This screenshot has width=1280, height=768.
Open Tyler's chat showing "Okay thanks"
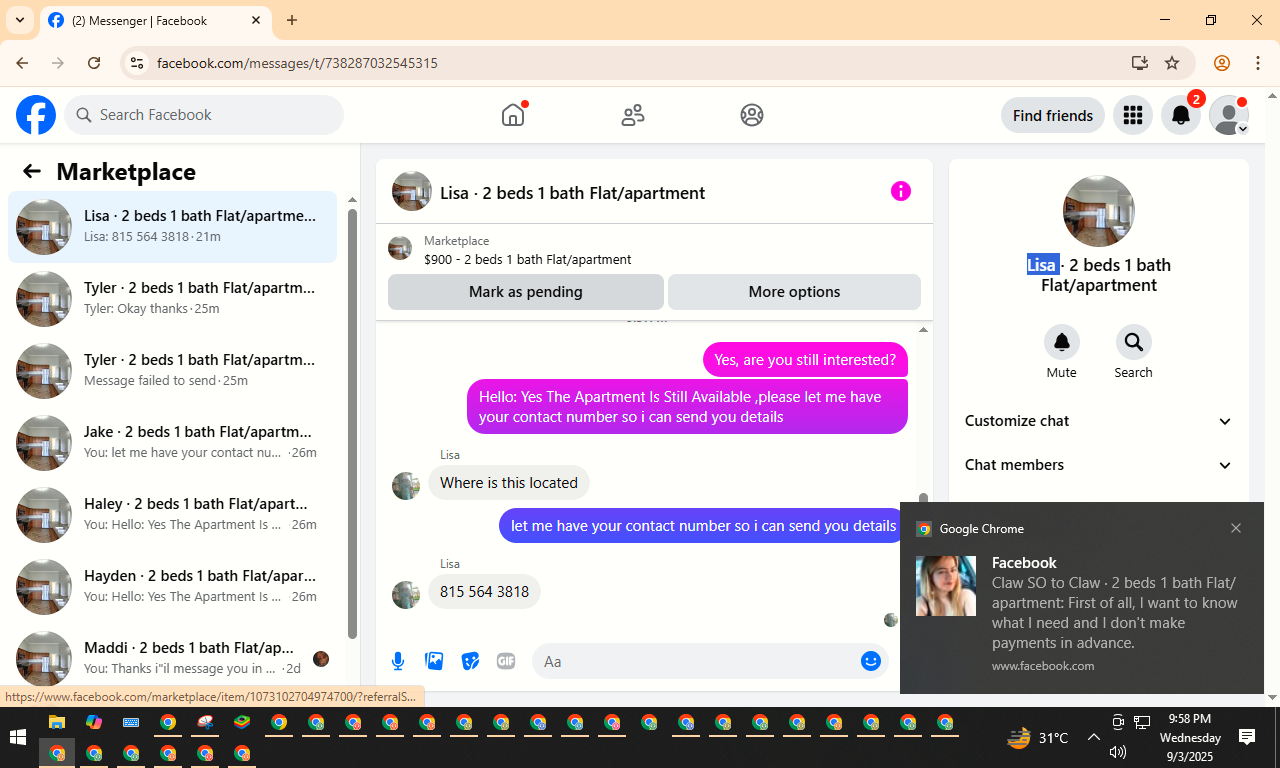point(173,299)
